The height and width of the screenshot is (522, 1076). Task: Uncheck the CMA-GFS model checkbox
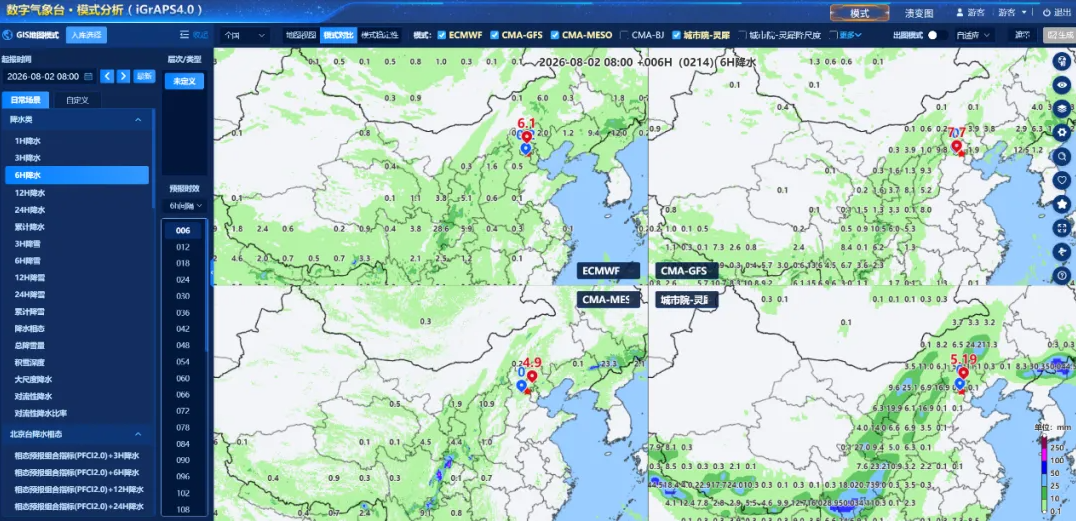(495, 35)
